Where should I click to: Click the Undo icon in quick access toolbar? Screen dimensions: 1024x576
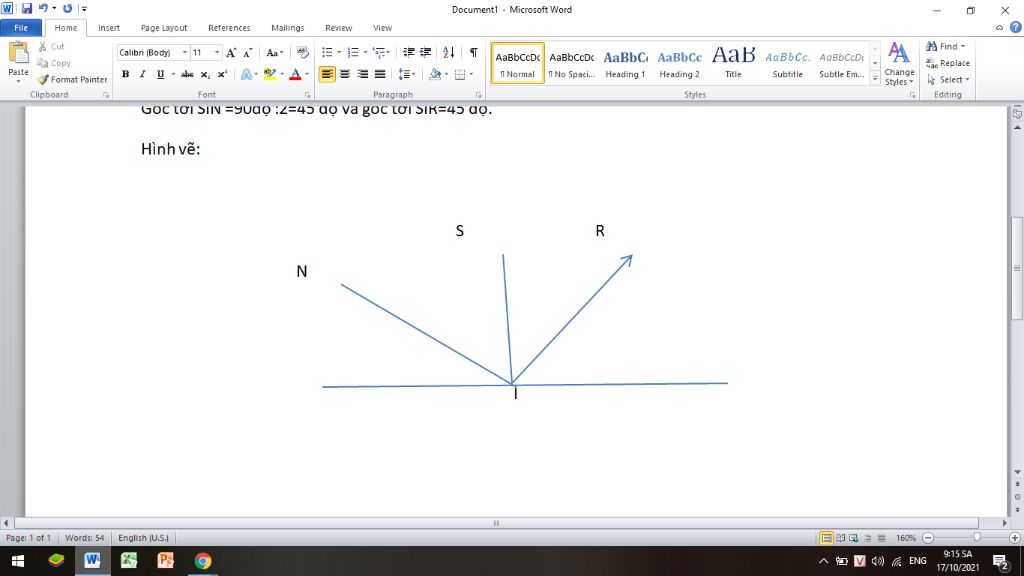(x=43, y=8)
